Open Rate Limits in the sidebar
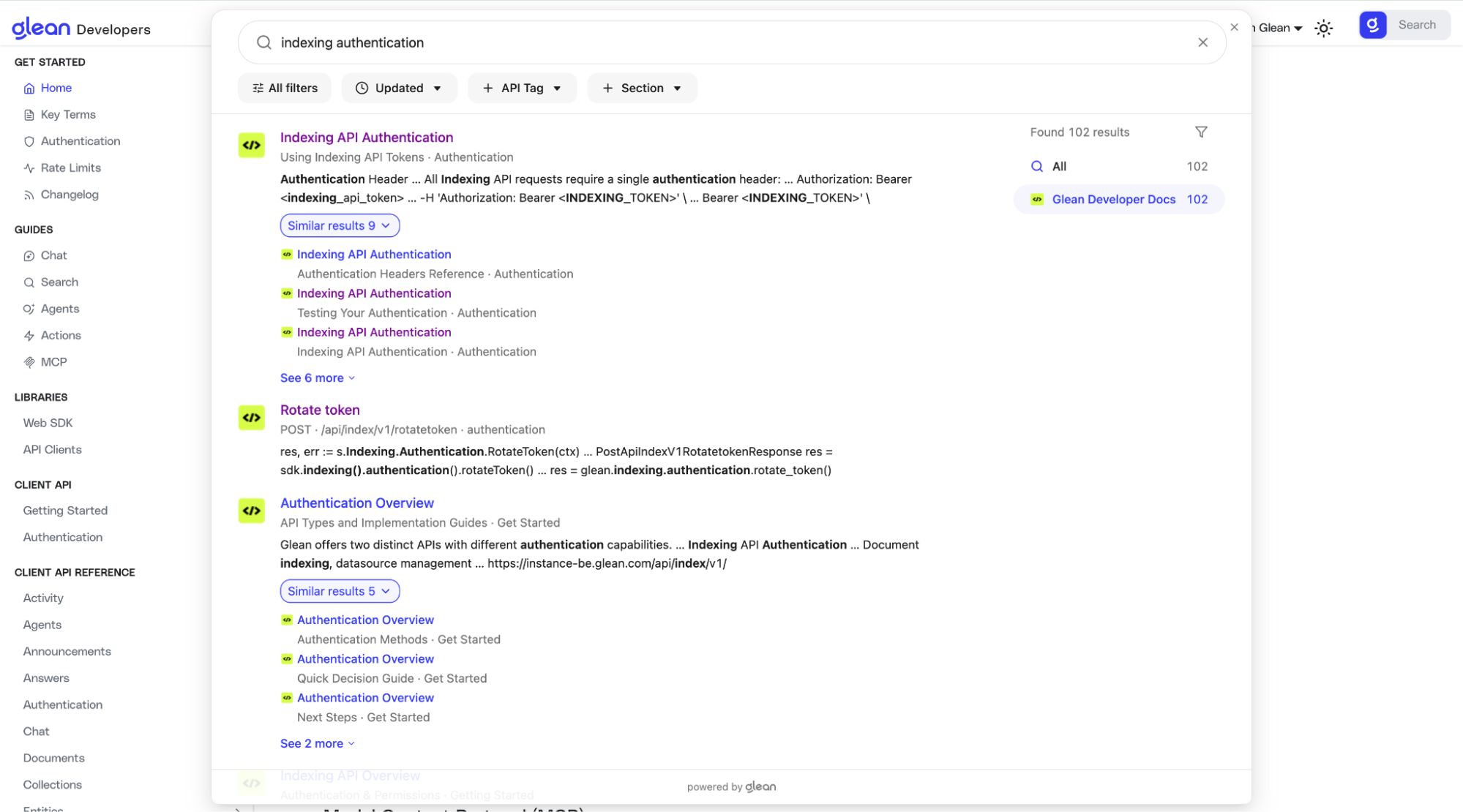Image resolution: width=1463 pixels, height=812 pixels. coord(70,168)
